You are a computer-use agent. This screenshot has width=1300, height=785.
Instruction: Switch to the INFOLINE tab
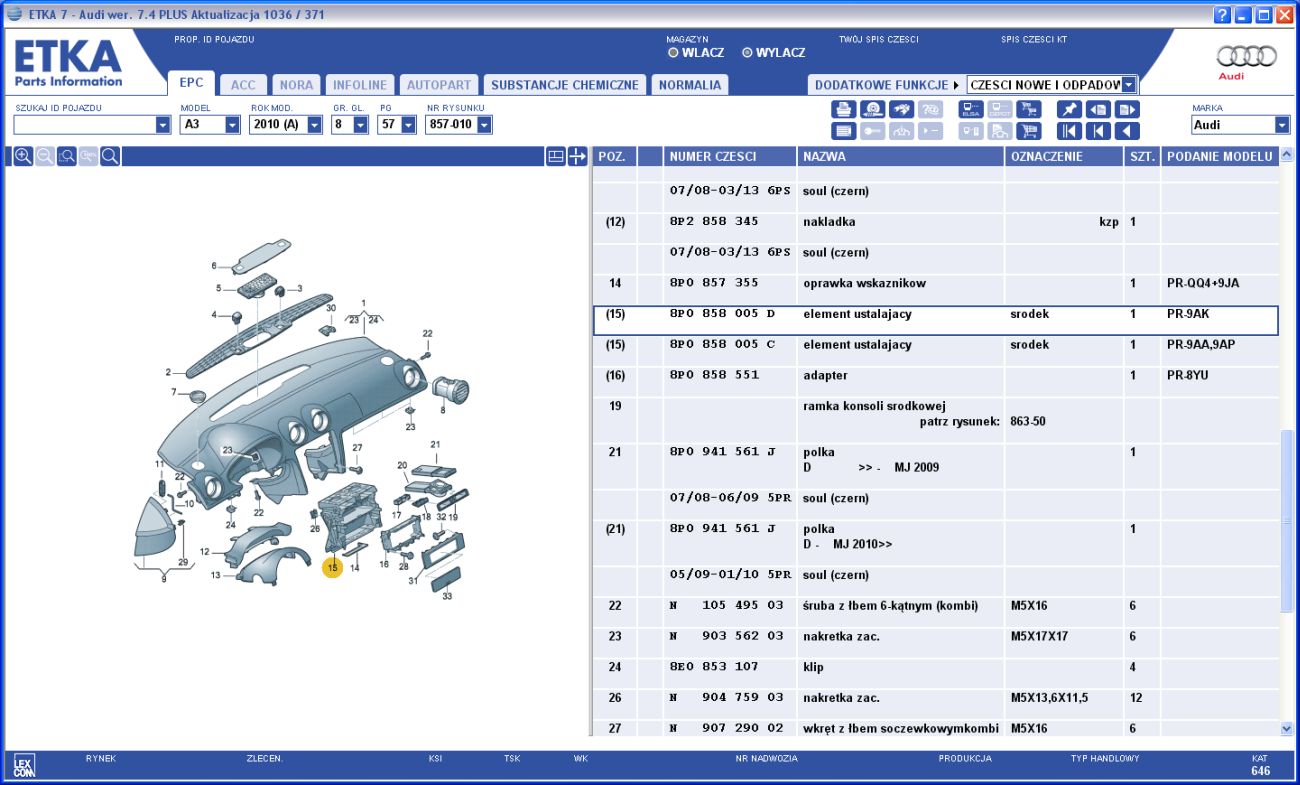tap(360, 85)
